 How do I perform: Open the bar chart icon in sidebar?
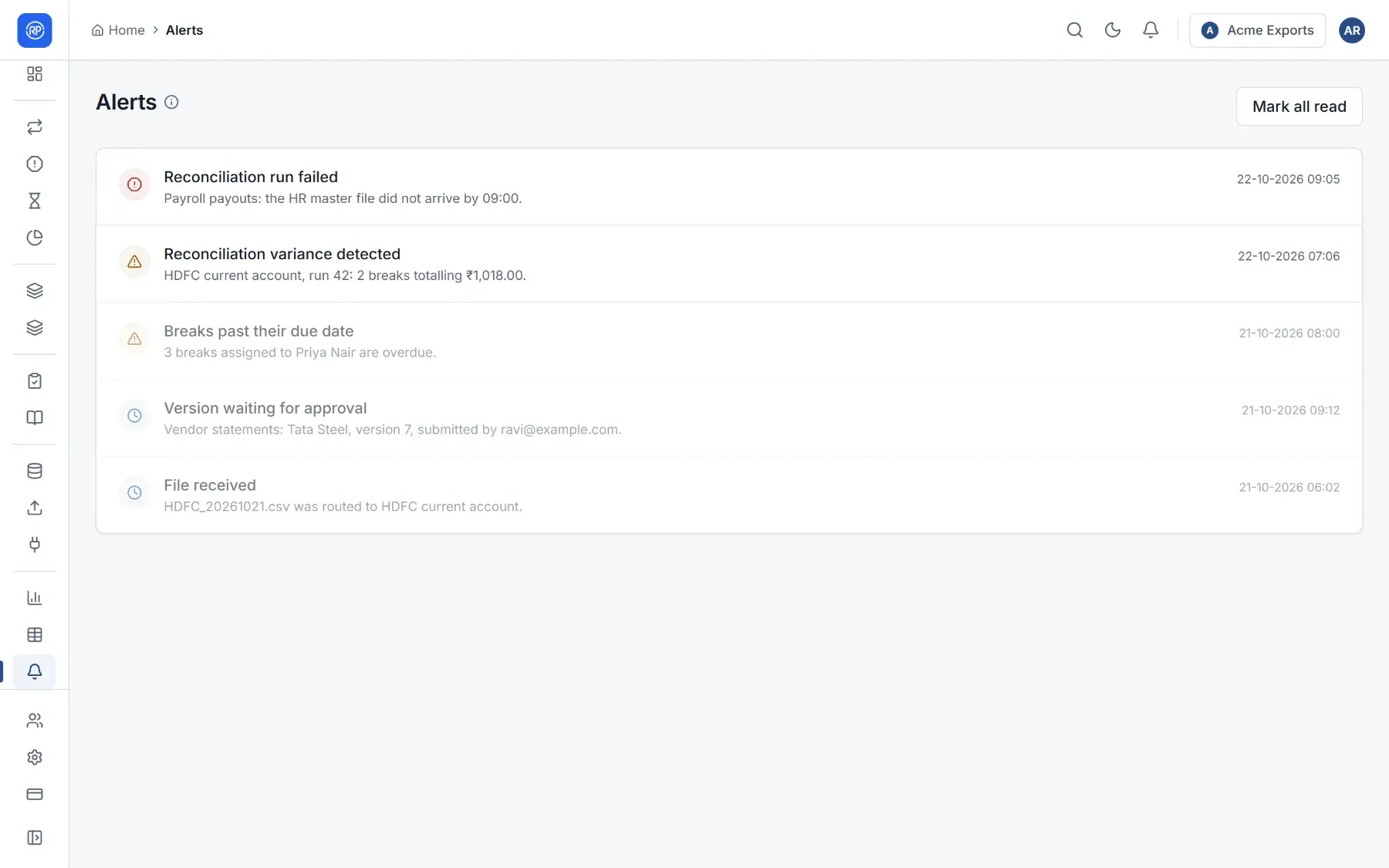[x=35, y=598]
